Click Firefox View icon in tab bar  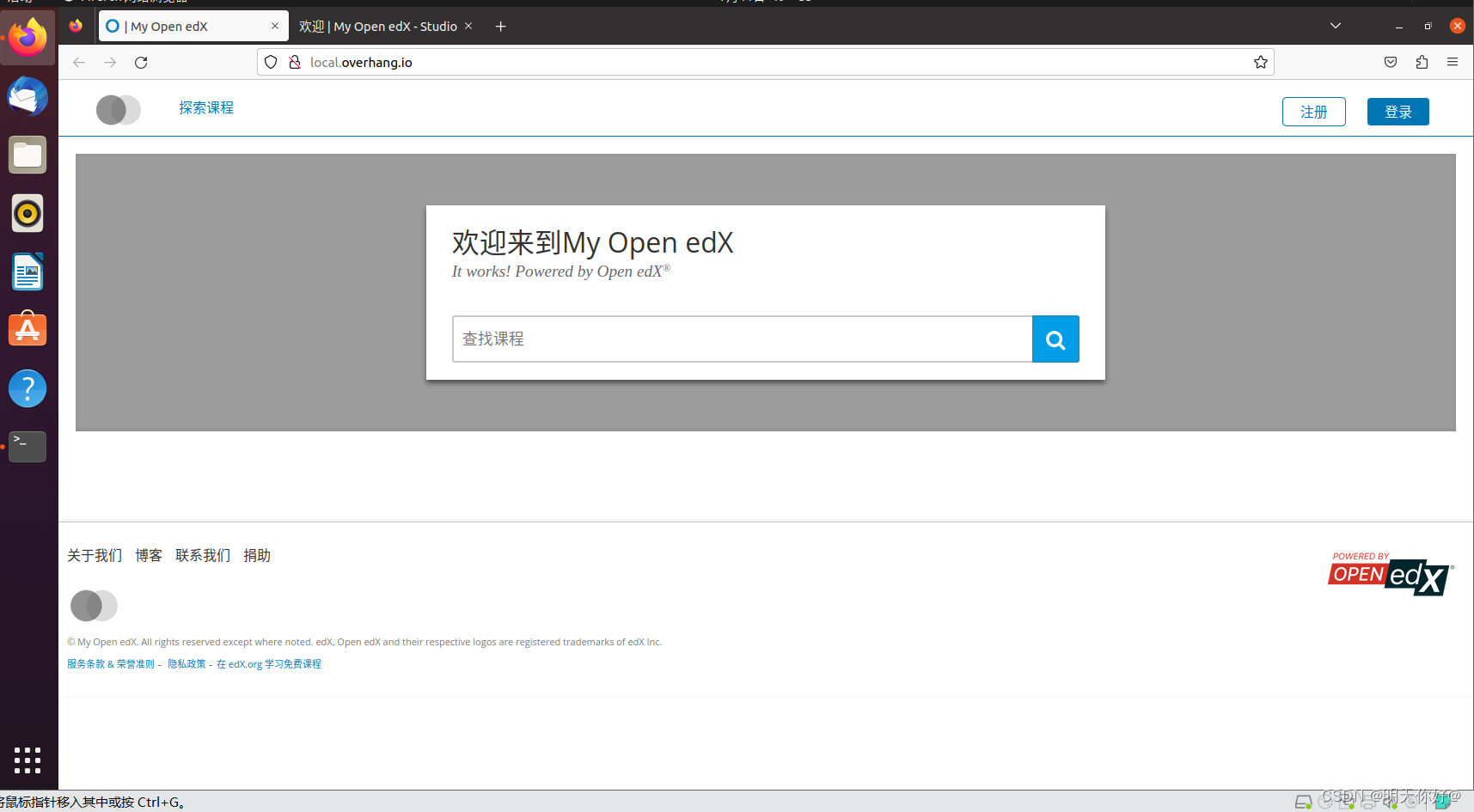tap(76, 27)
